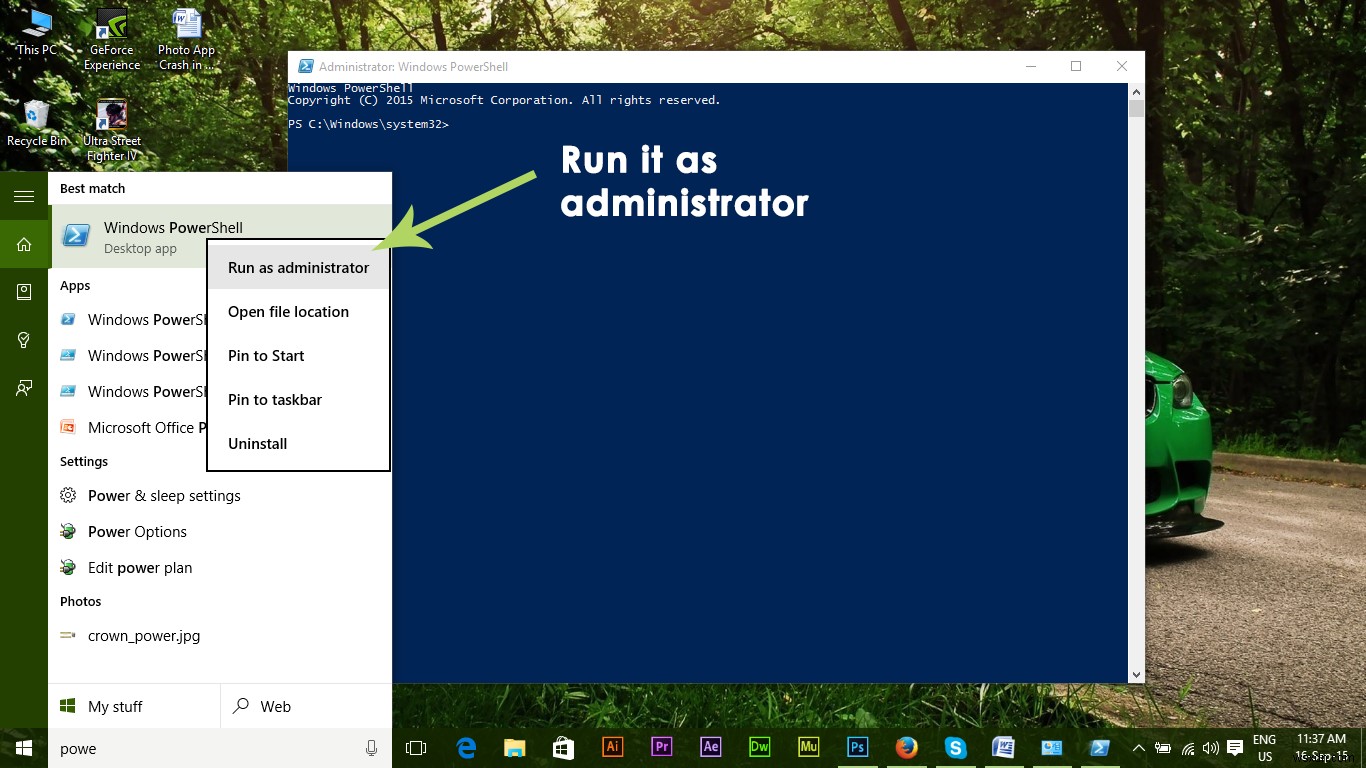This screenshot has width=1366, height=768.
Task: Open Power & sleep settings result
Action: pyautogui.click(x=220, y=496)
